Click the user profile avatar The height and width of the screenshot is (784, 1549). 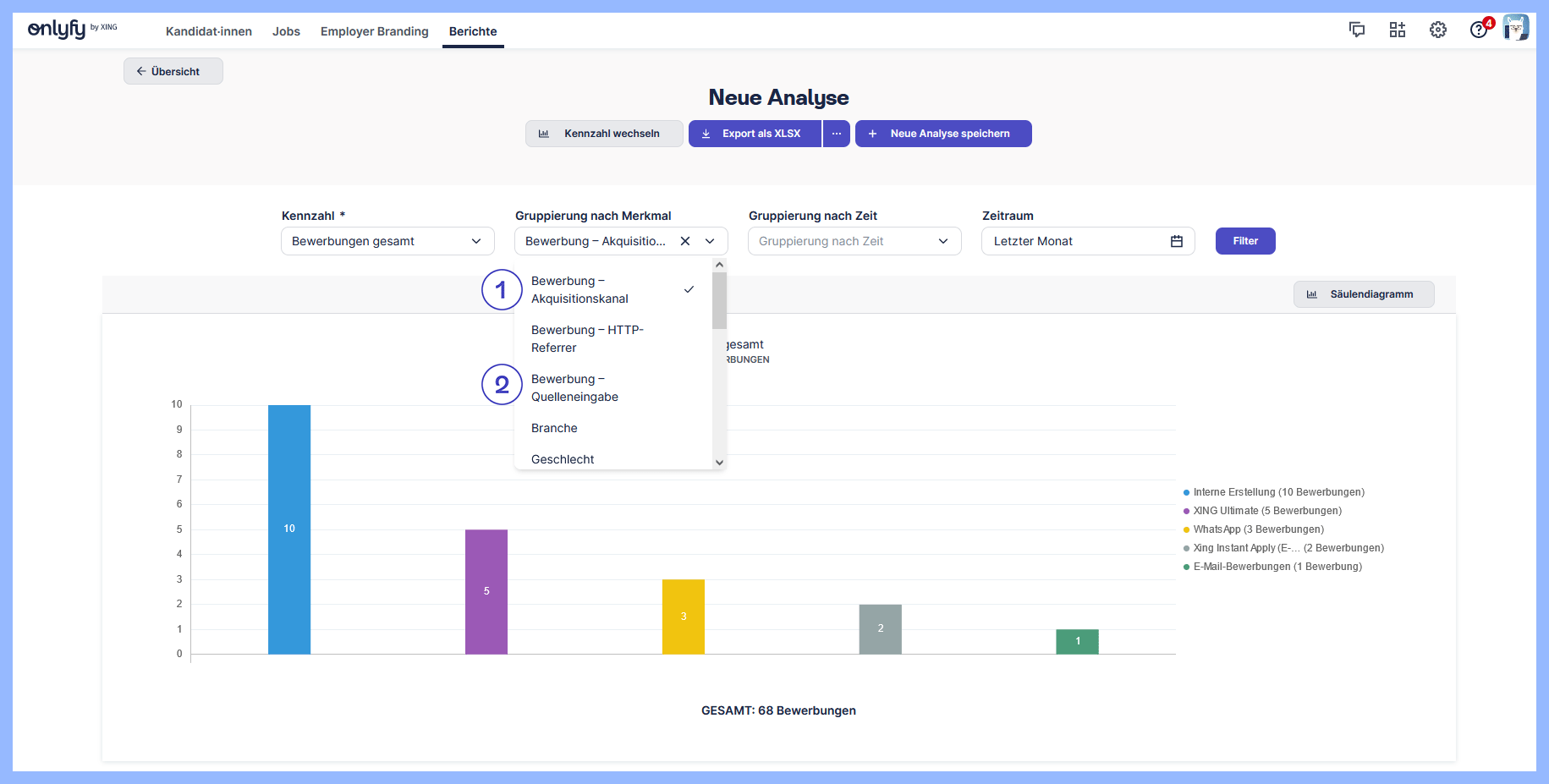pyautogui.click(x=1515, y=28)
